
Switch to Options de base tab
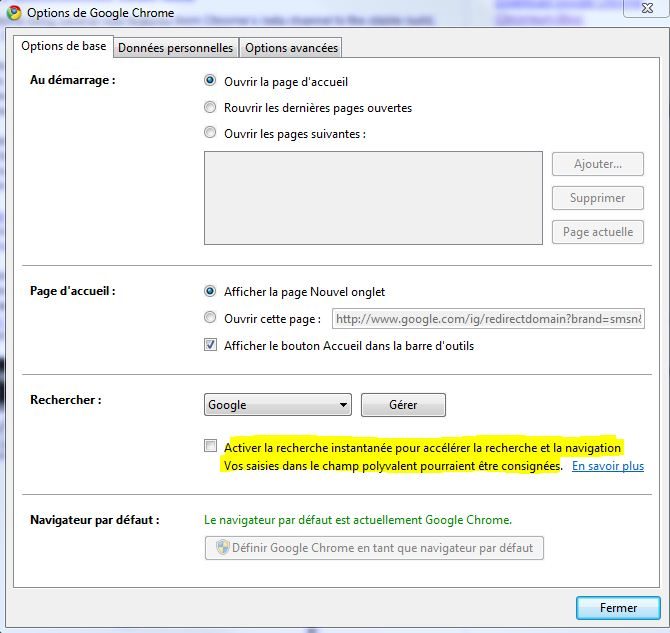click(x=64, y=46)
